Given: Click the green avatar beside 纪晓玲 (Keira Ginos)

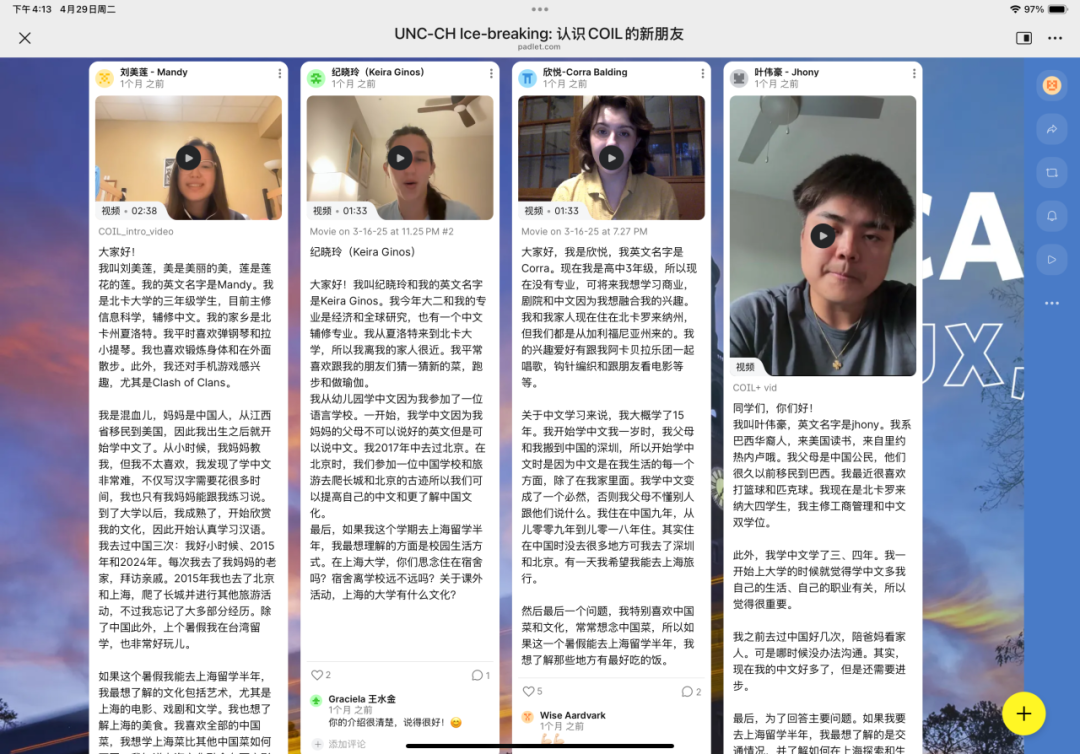Looking at the screenshot, I should (x=316, y=78).
